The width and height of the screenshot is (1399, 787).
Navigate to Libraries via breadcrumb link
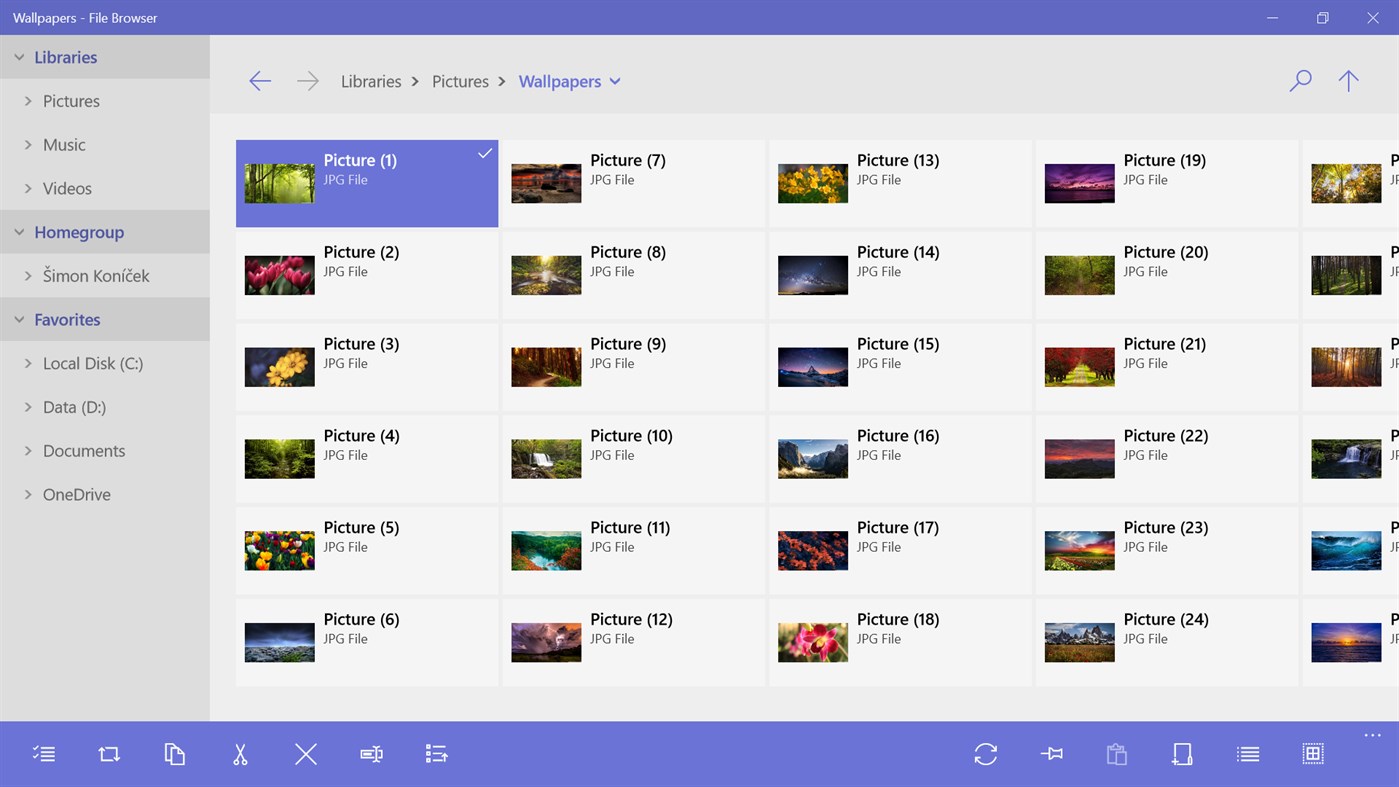coord(371,81)
